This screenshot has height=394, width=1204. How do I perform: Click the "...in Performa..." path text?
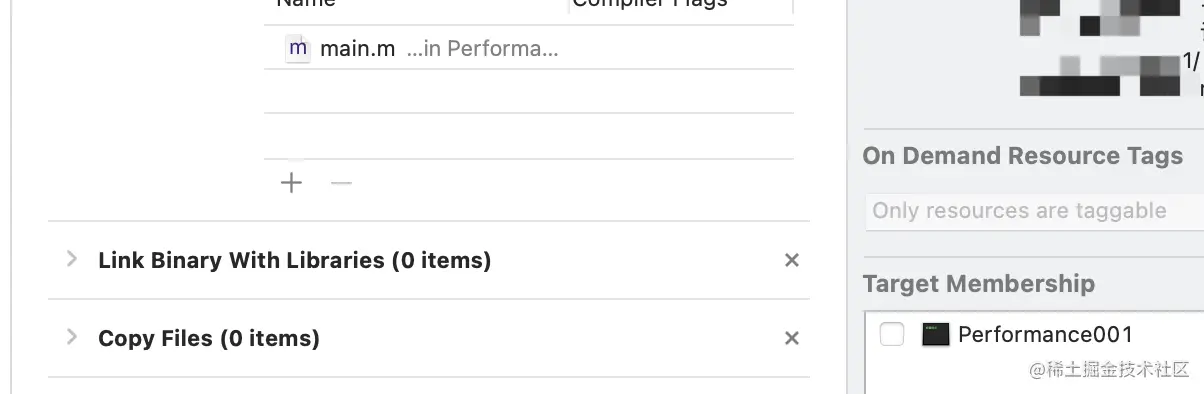483,49
